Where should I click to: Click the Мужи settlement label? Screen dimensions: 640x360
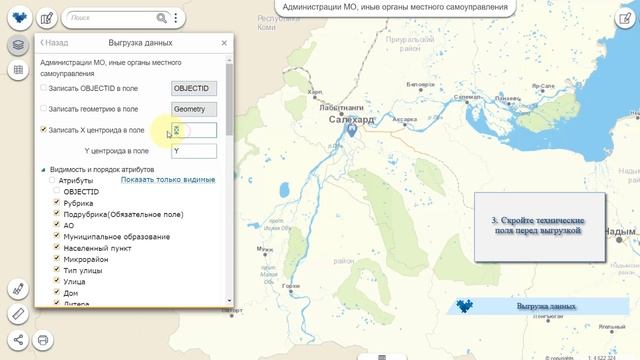[x=264, y=249]
